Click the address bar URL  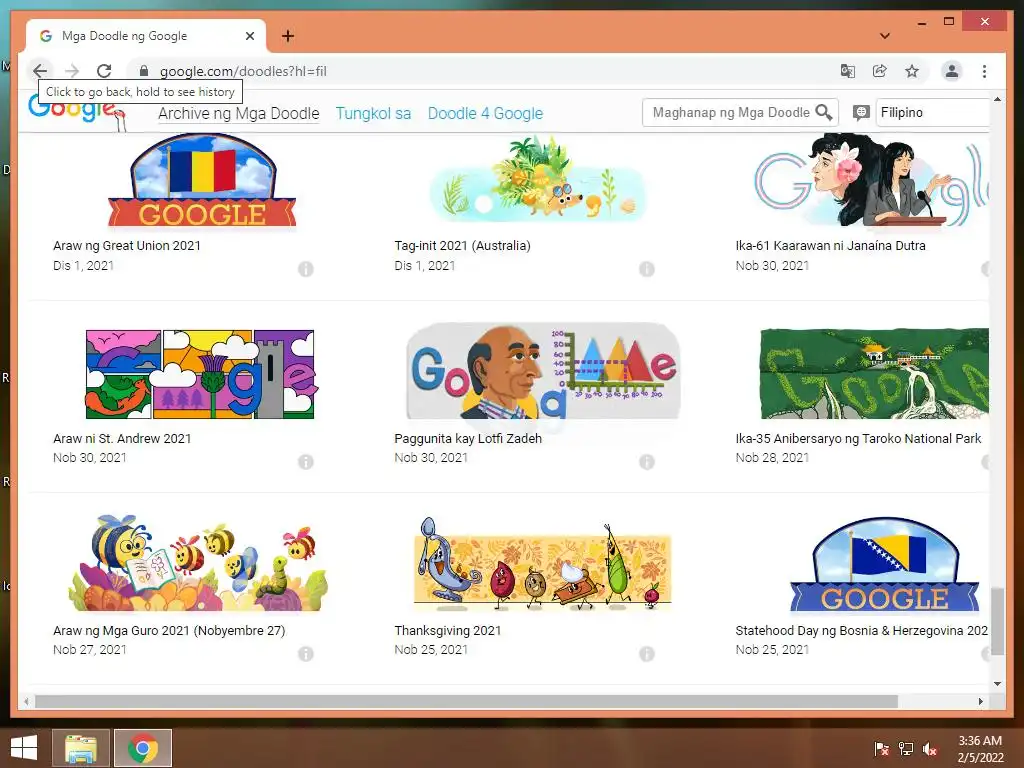pos(243,71)
